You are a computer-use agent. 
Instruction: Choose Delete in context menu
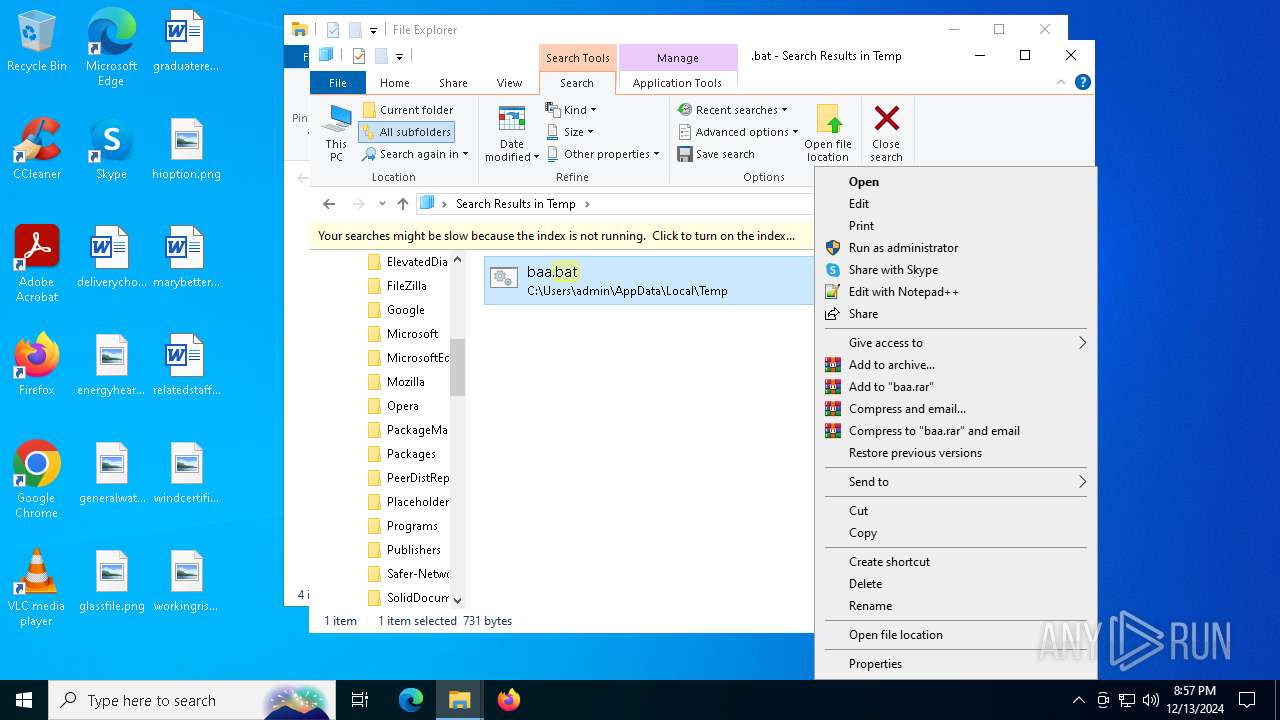pyautogui.click(x=955, y=584)
